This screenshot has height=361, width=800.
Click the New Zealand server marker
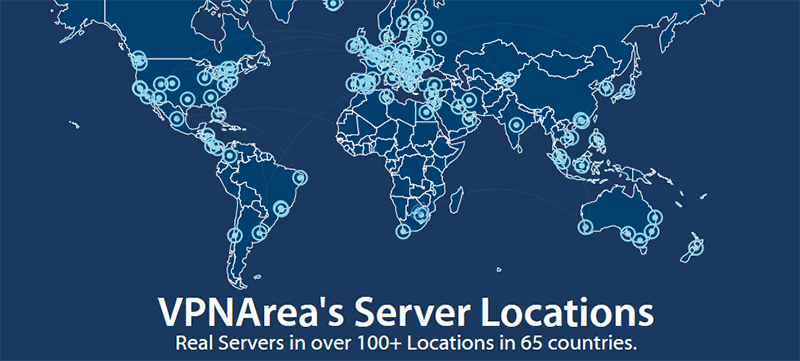[x=695, y=248]
